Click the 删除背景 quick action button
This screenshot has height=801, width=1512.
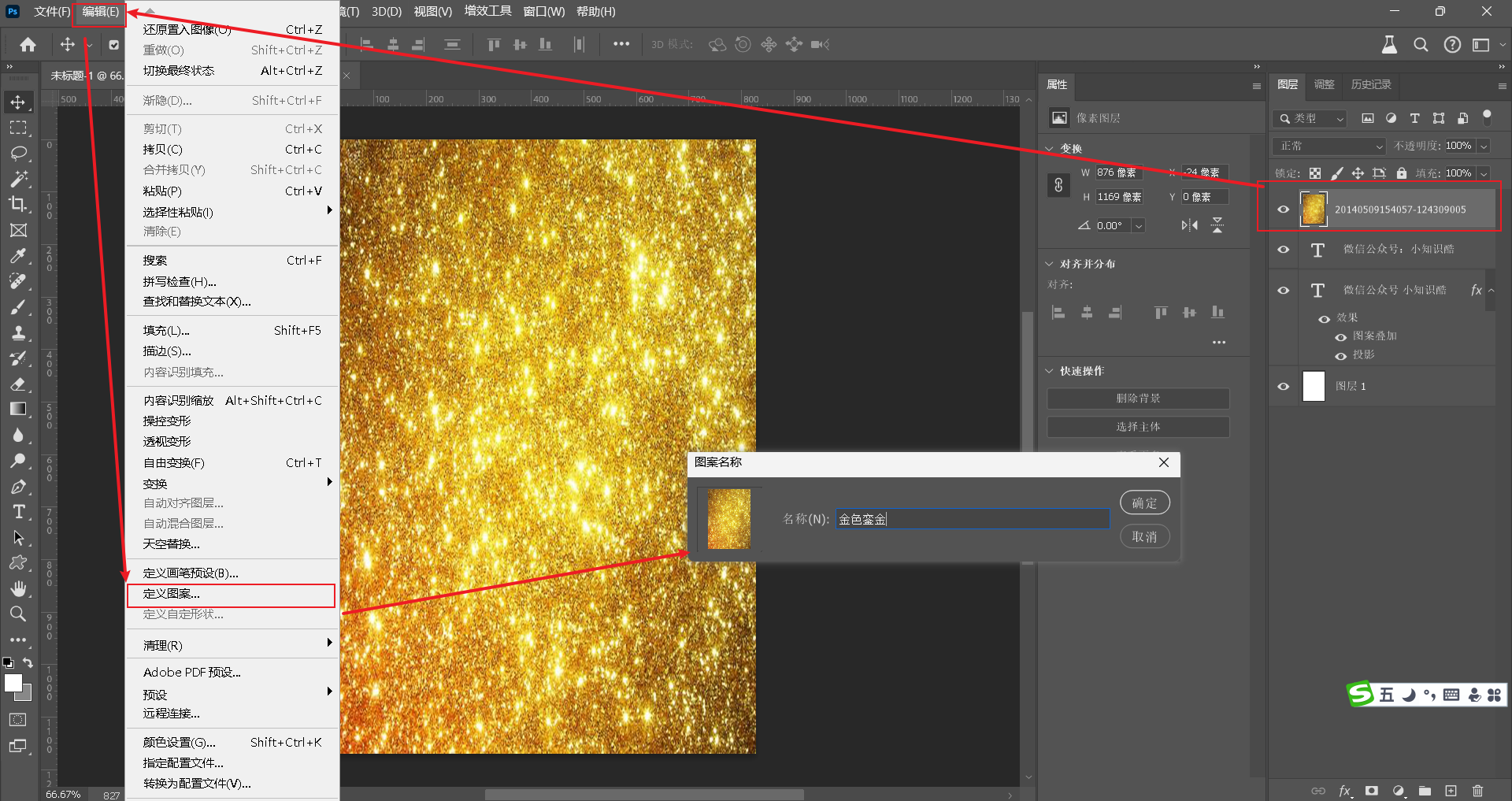coord(1138,399)
